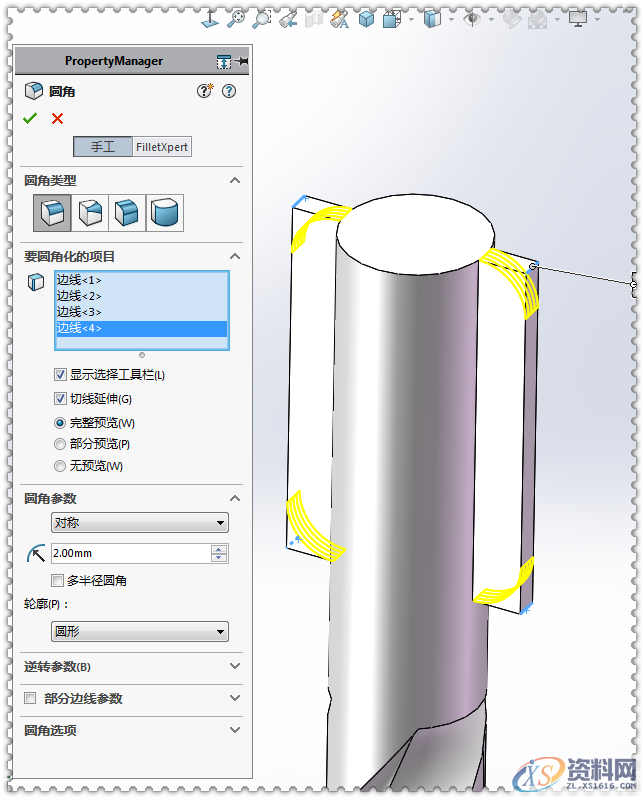This screenshot has width=644, height=799.
Task: Collapse the 圆角类型 section
Action: coord(235,180)
